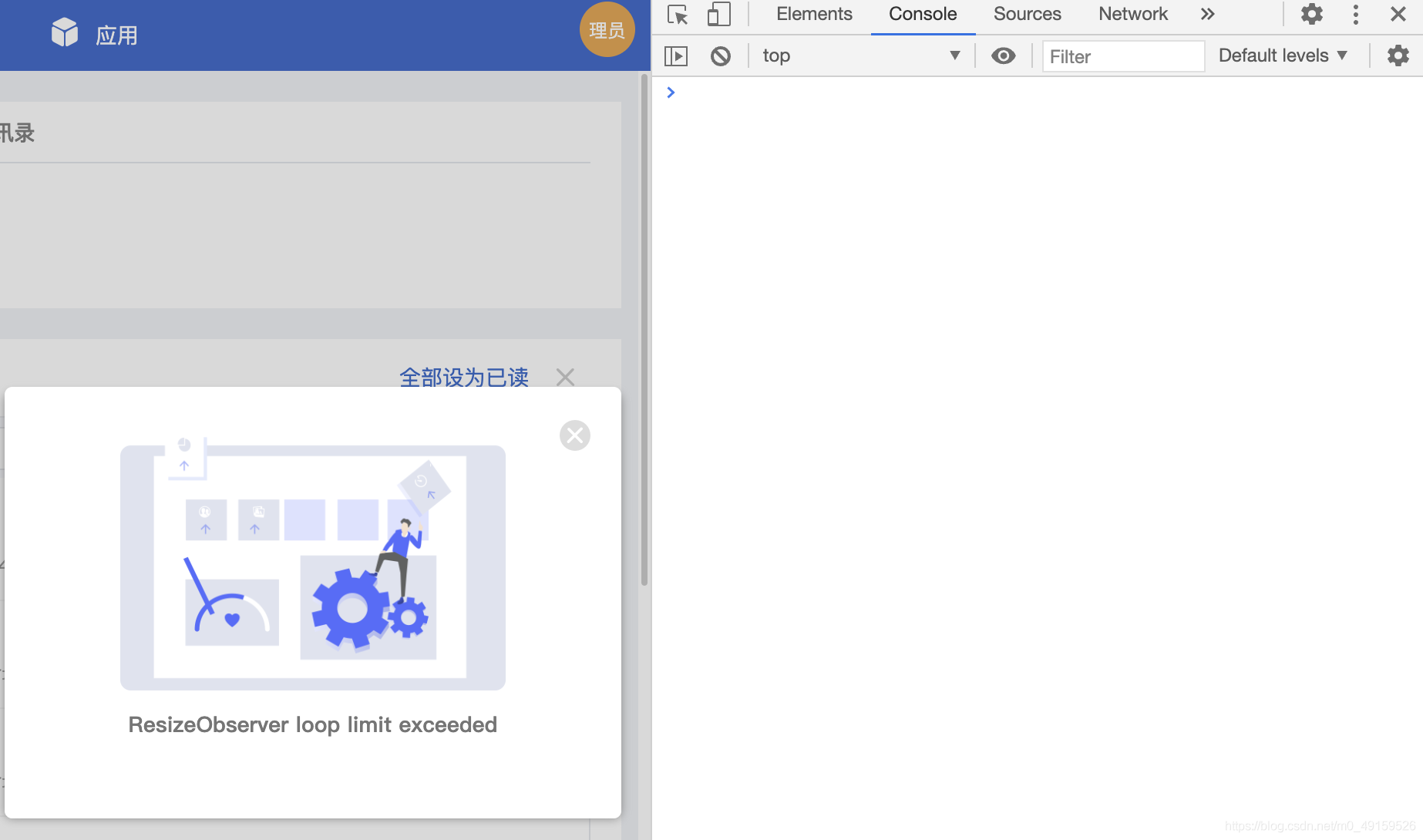Screen dimensions: 1423x840
Task: Clear the console with the block icon
Action: [x=720, y=55]
